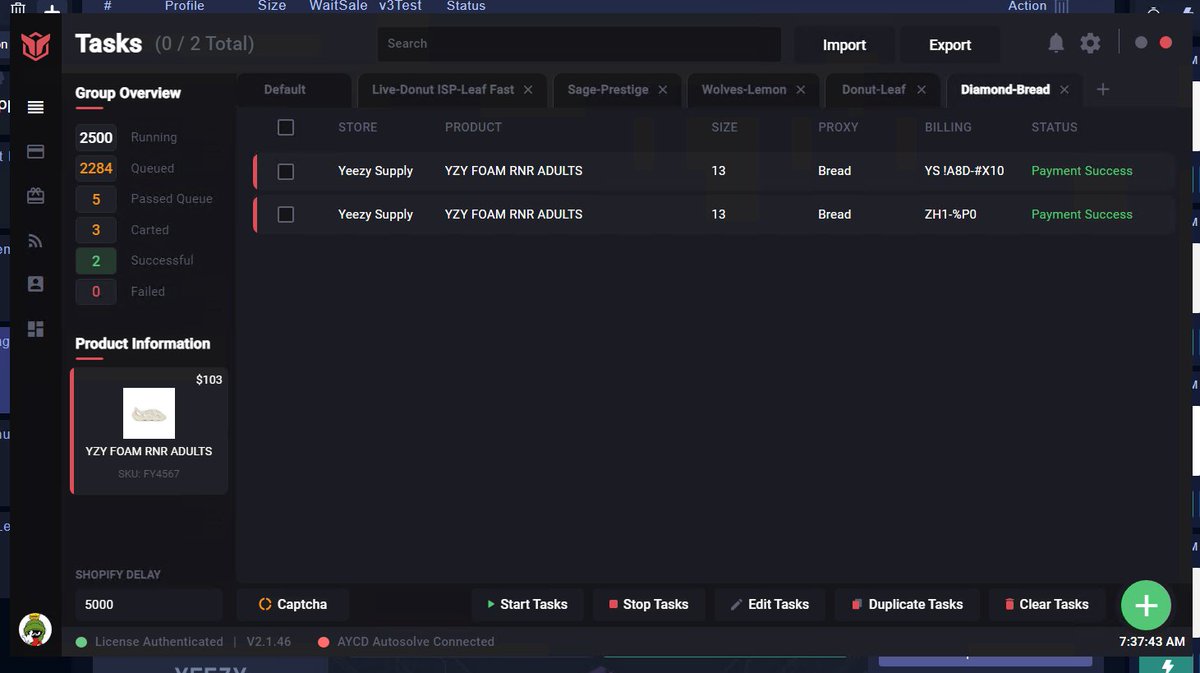Close the Wolves-Lemon tab
Screen dimensions: 1200x673
coord(800,90)
